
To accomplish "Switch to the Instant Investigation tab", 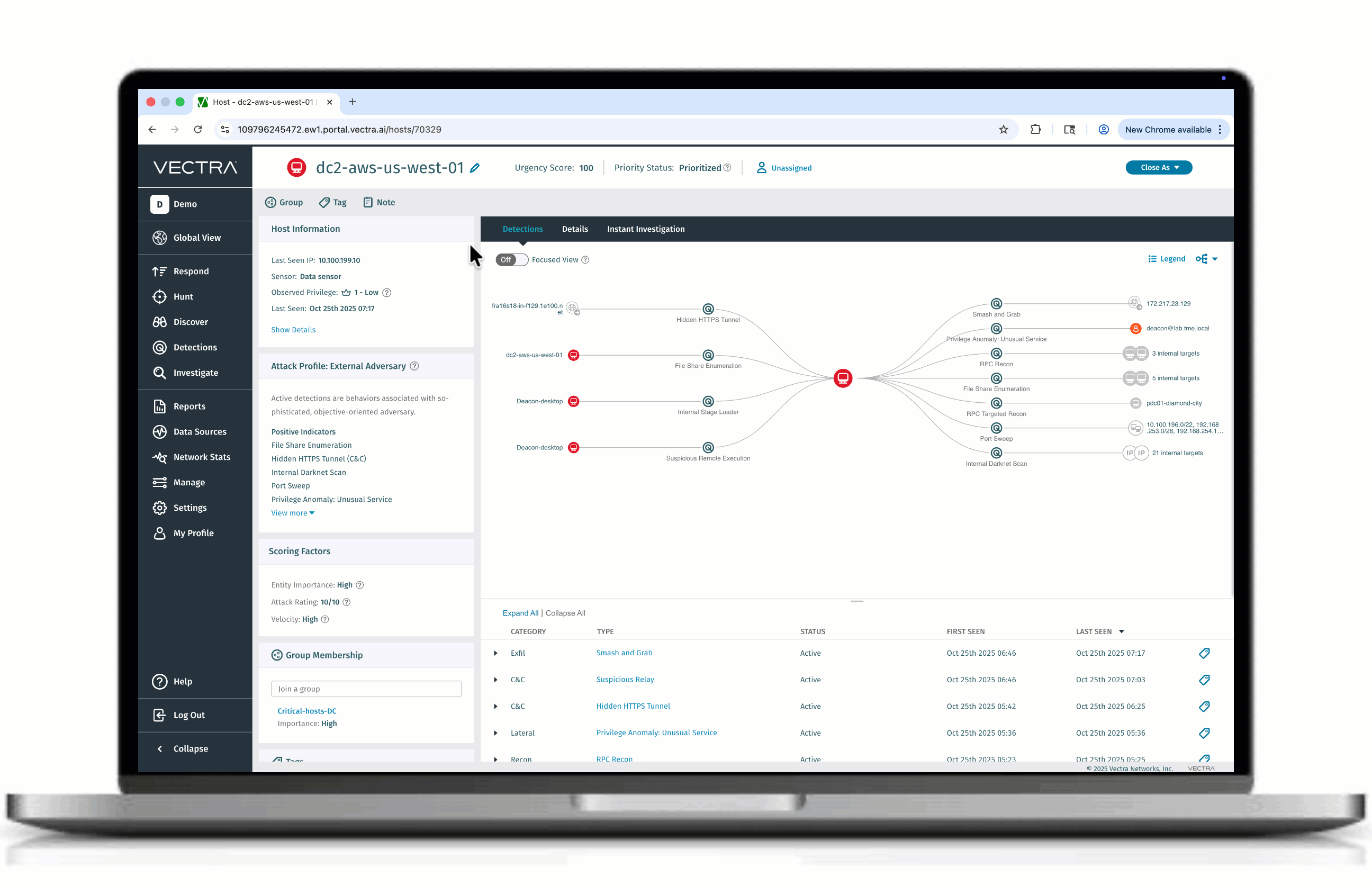I will point(645,229).
